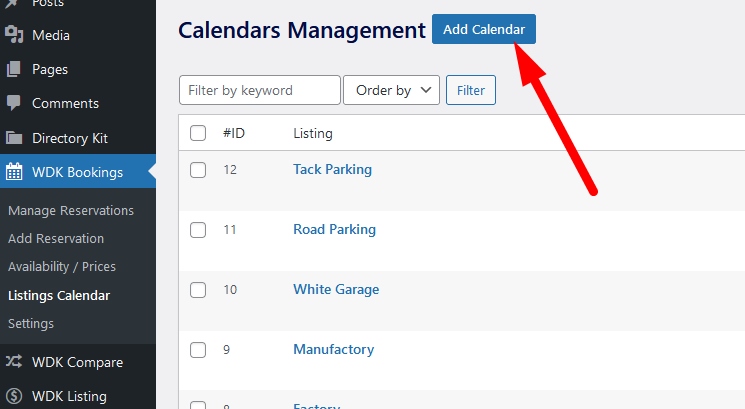Apply filters with the Filter button
The height and width of the screenshot is (409, 745).
(x=471, y=90)
